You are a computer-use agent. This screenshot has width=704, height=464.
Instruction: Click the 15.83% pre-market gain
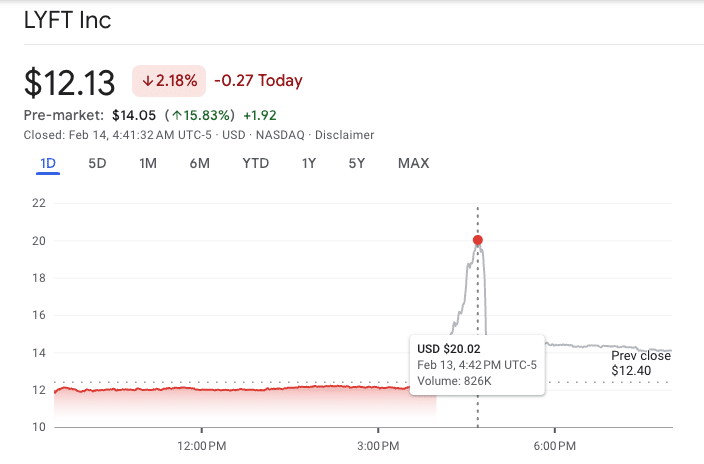click(x=200, y=115)
